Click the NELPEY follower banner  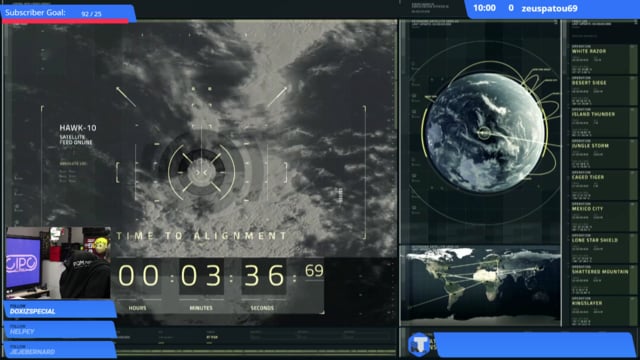[x=60, y=330]
